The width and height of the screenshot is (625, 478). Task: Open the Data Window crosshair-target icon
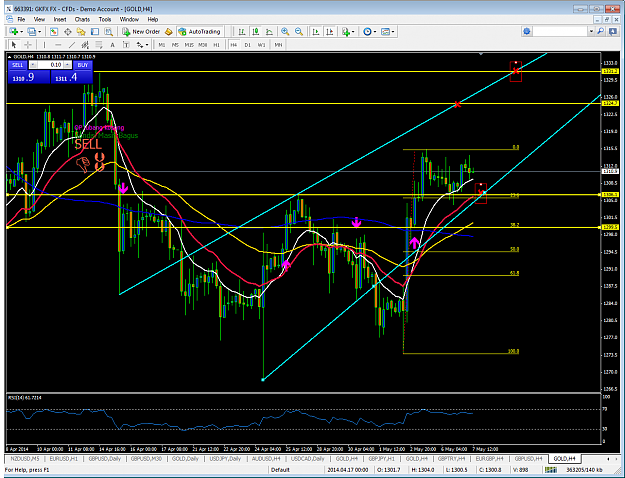(67, 31)
